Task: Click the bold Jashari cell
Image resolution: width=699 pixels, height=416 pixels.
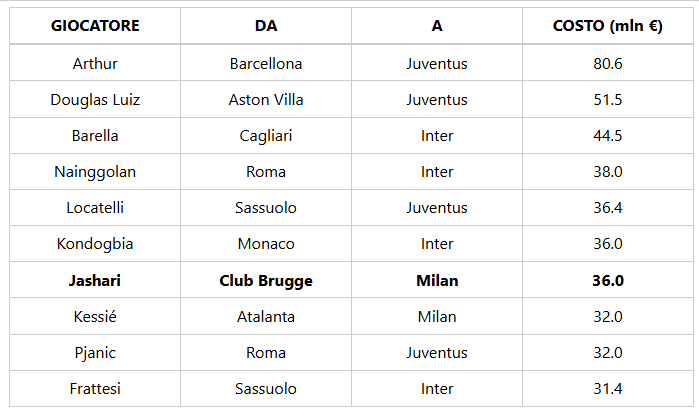Action: (x=95, y=281)
